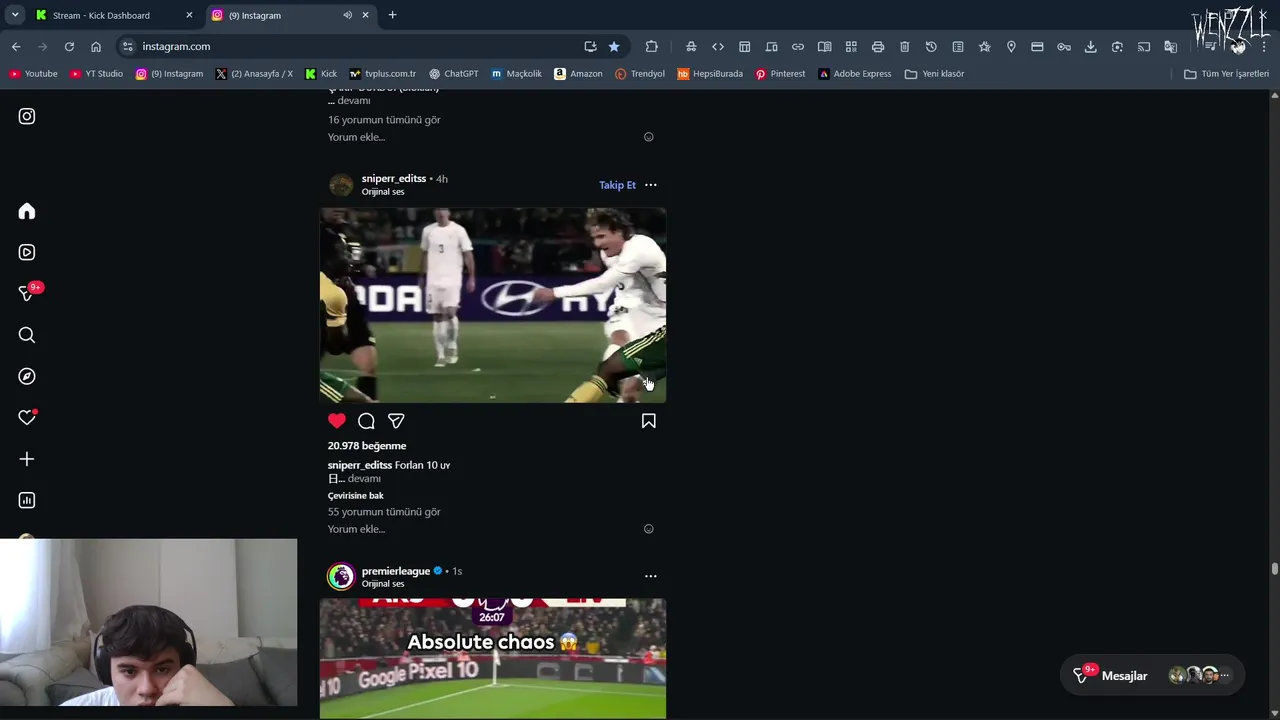Image resolution: width=1280 pixels, height=720 pixels.
Task: Expand sniperr_editss caption with devamı
Action: click(x=364, y=479)
